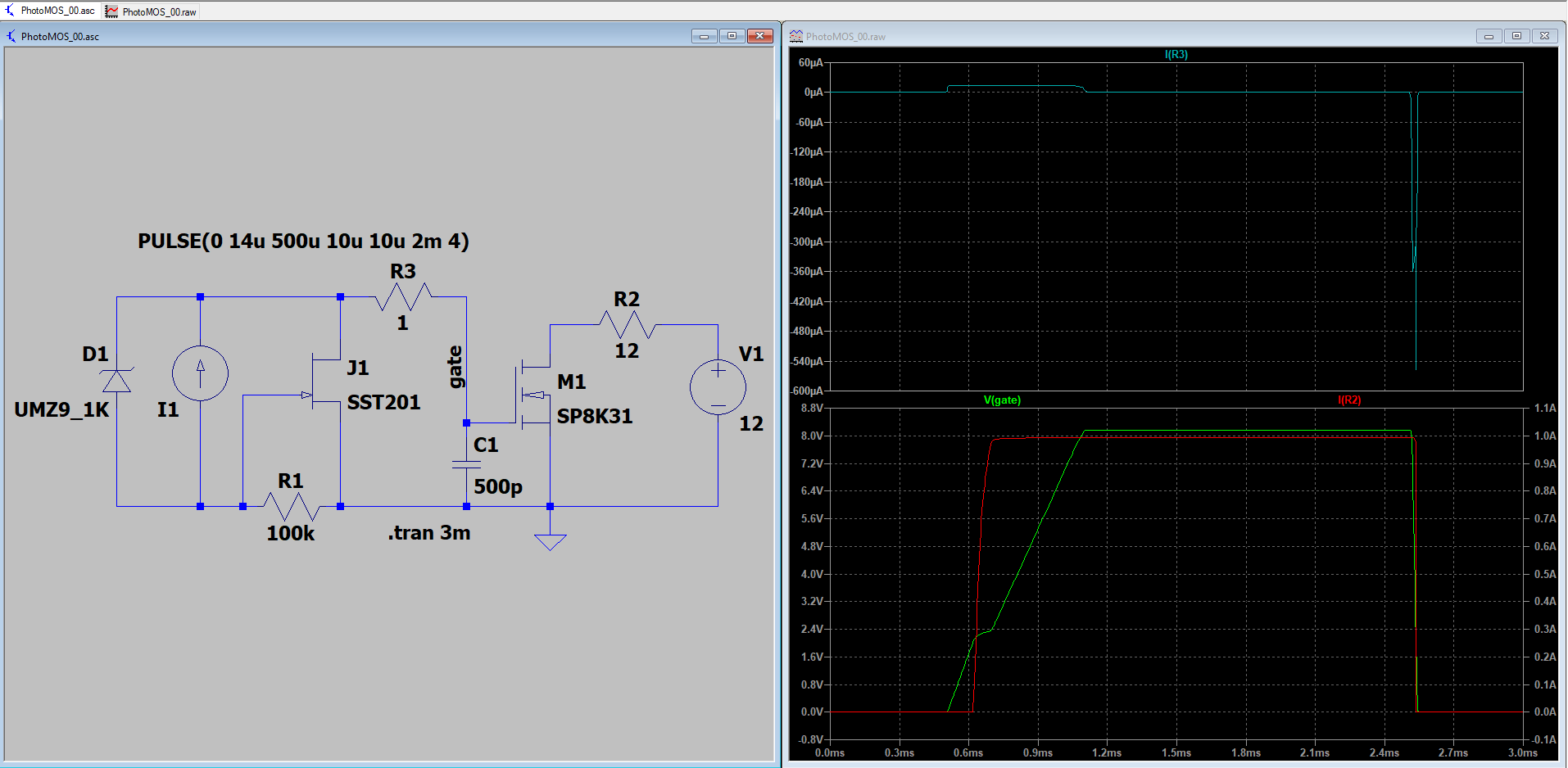1568x768 pixels.
Task: Click the 500p value of C1
Action: pyautogui.click(x=498, y=486)
